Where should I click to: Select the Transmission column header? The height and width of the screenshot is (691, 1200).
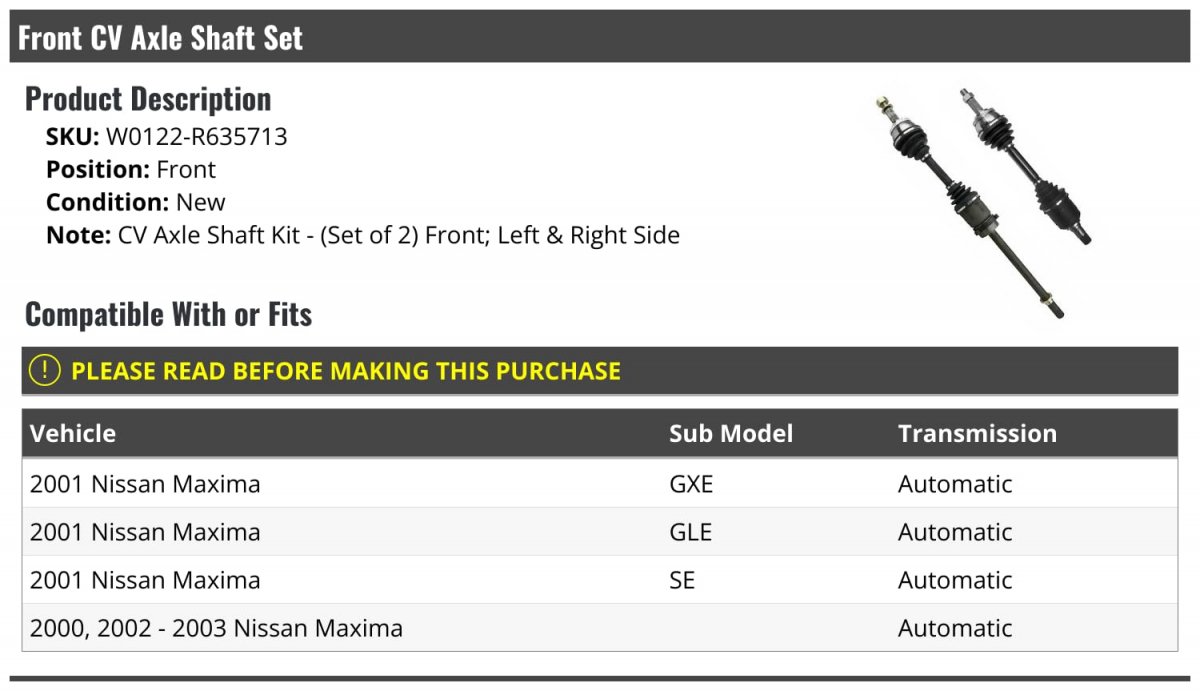click(x=977, y=433)
